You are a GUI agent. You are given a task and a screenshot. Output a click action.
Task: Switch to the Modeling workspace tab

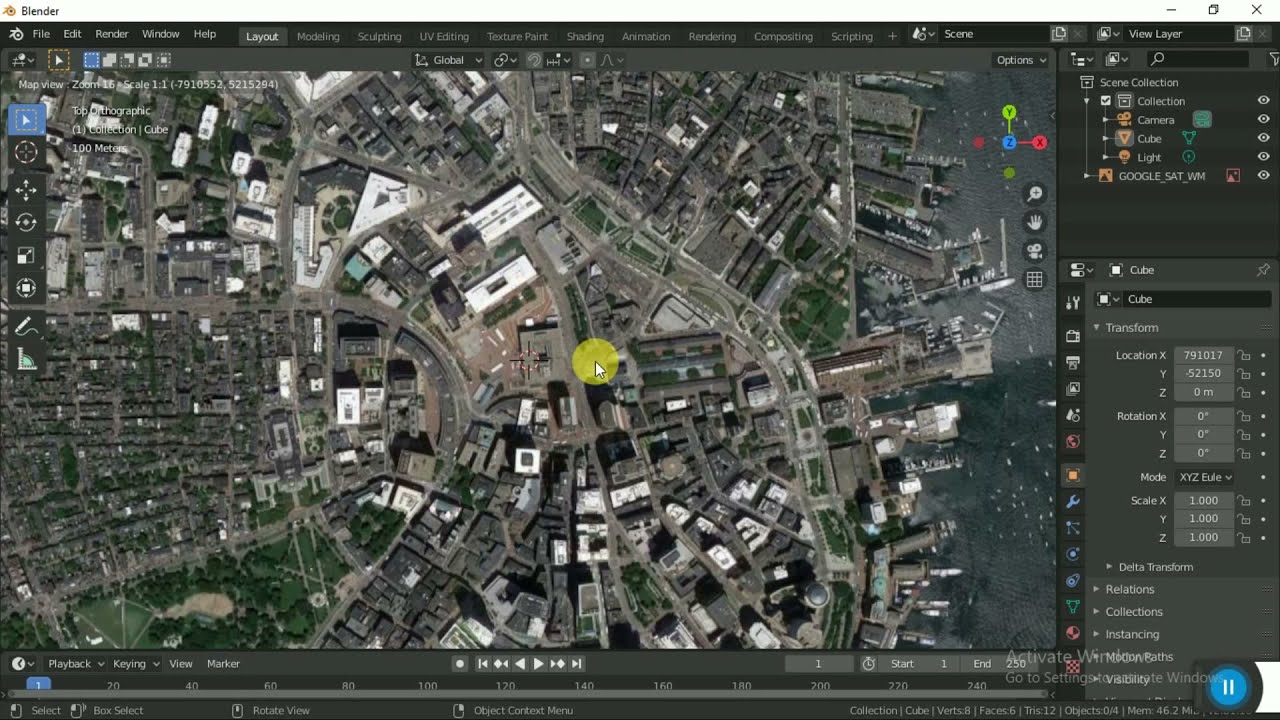coord(318,36)
